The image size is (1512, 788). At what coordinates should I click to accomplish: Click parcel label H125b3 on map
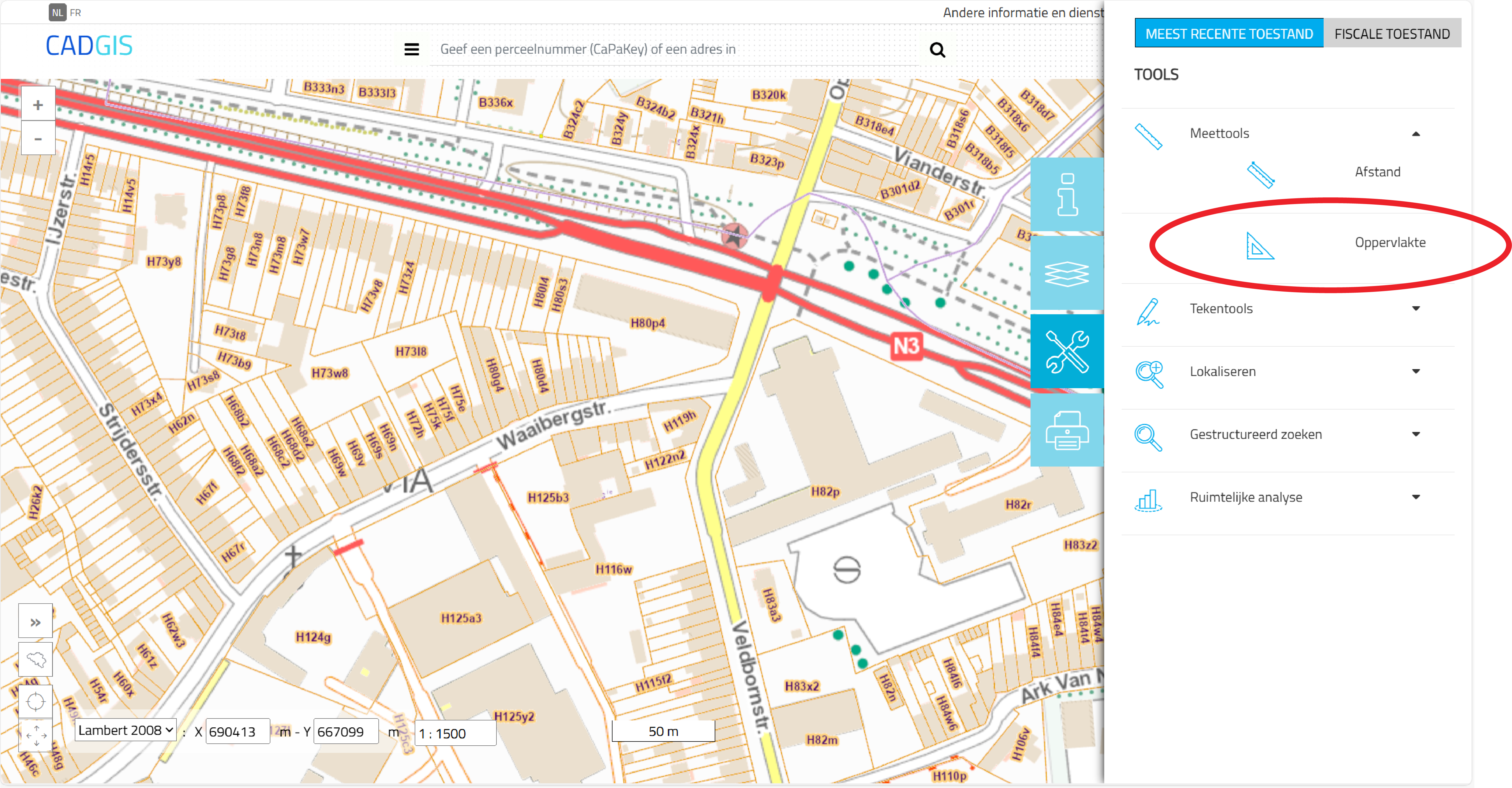coord(548,498)
